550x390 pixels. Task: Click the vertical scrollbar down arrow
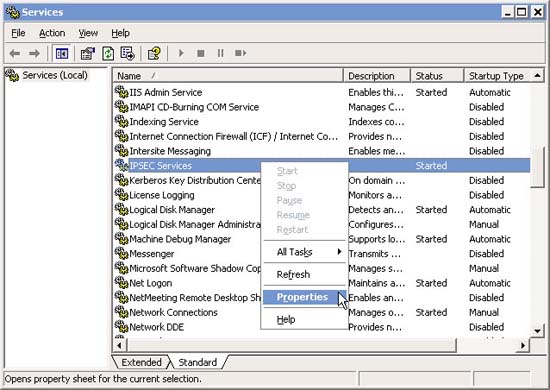537,331
